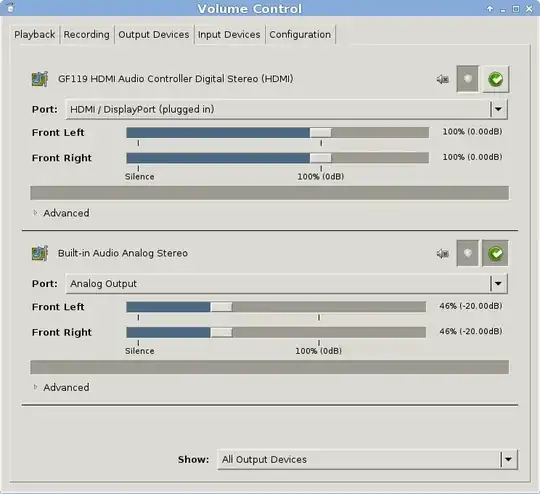
Task: Click the GF119 HDMI sound card icon
Action: point(40,79)
